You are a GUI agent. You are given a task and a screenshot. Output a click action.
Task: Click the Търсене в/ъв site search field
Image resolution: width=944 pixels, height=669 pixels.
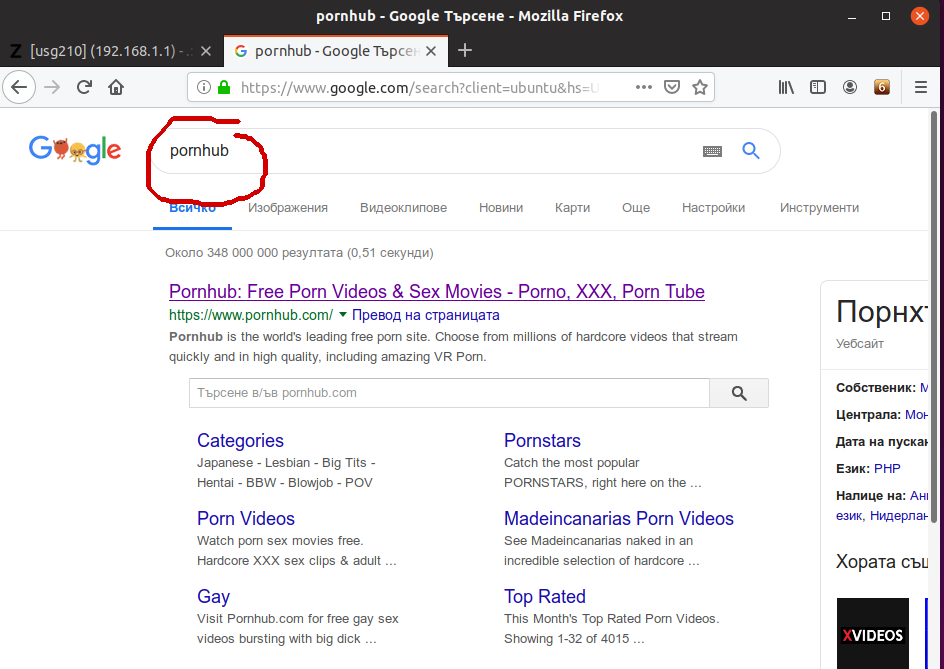(449, 393)
